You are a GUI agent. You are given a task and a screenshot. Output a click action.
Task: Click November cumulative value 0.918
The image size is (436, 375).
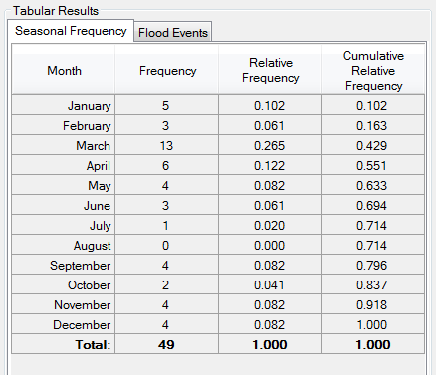[x=373, y=304]
